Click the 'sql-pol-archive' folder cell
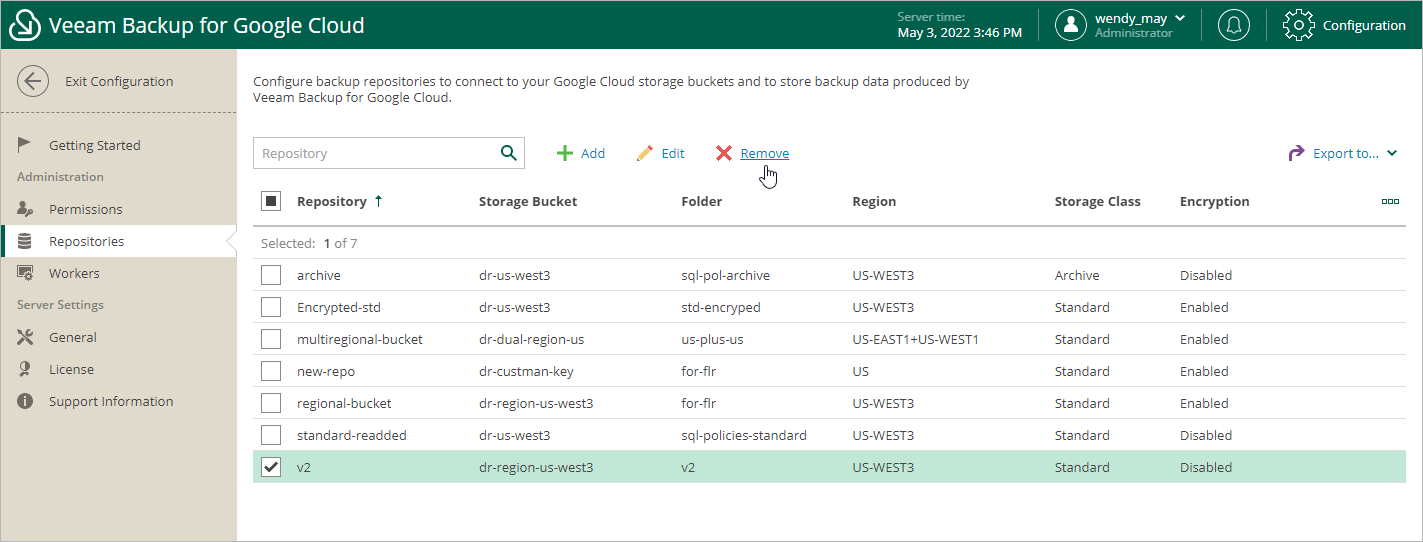Viewport: 1423px width, 542px height. (725, 275)
